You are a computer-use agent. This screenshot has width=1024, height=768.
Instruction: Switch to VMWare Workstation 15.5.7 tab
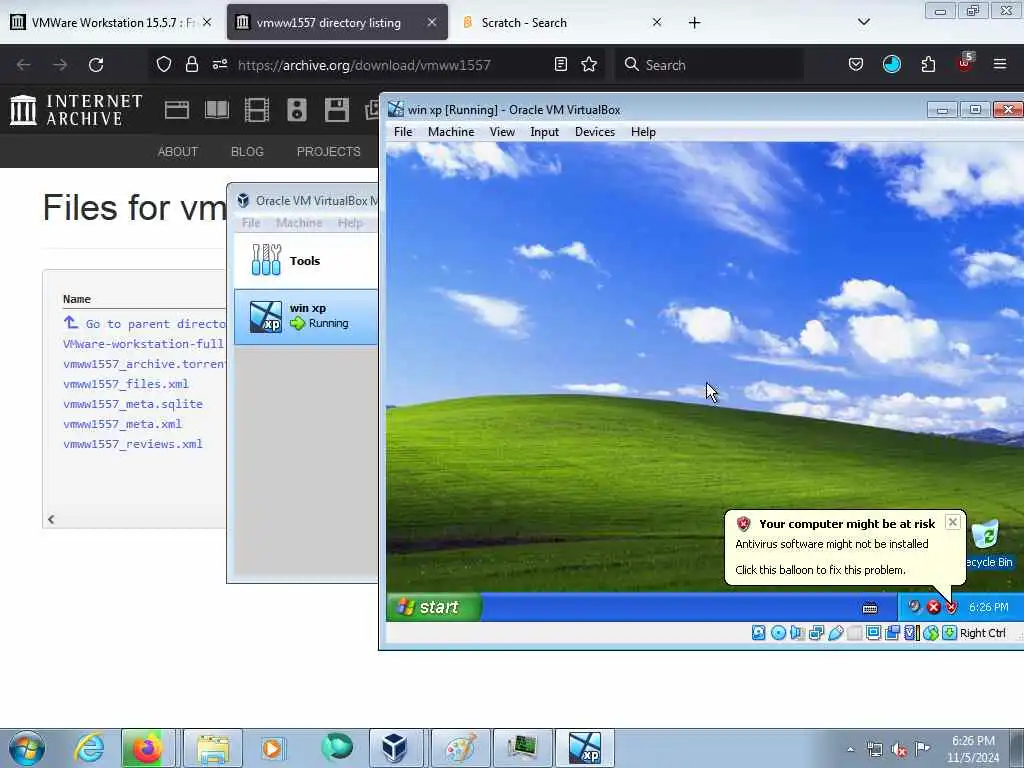click(x=111, y=22)
